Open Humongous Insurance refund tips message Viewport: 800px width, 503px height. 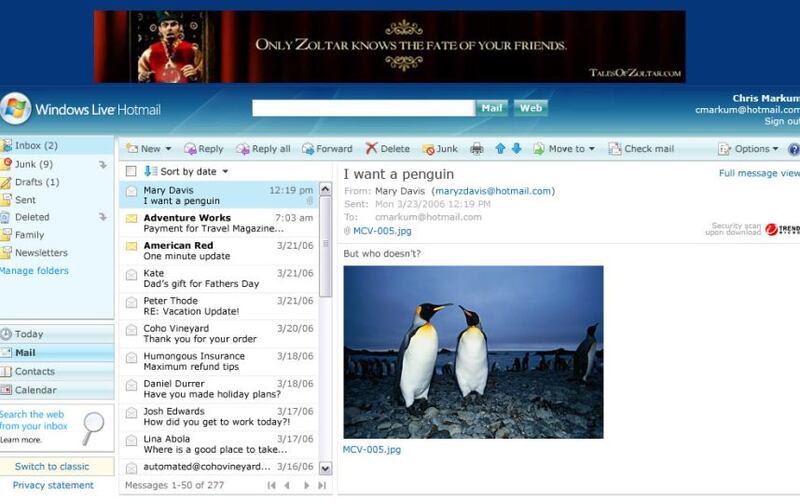click(x=219, y=361)
